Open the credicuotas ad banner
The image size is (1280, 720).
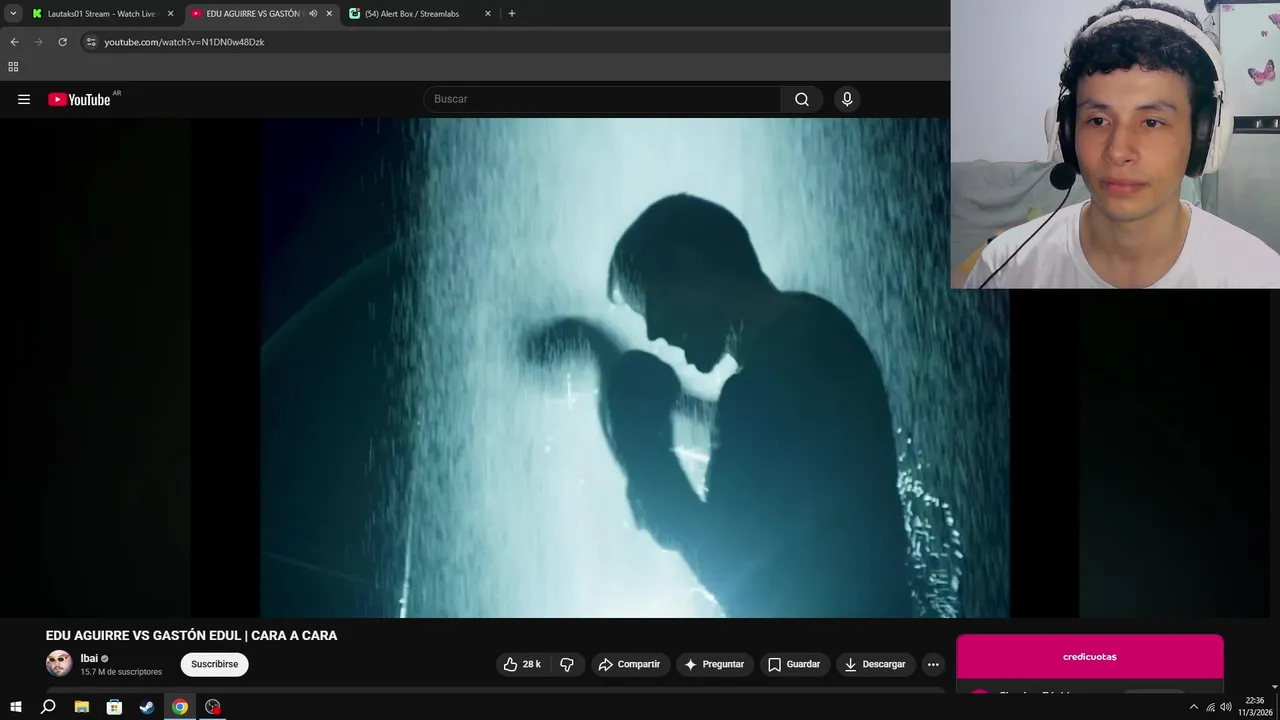[1090, 657]
